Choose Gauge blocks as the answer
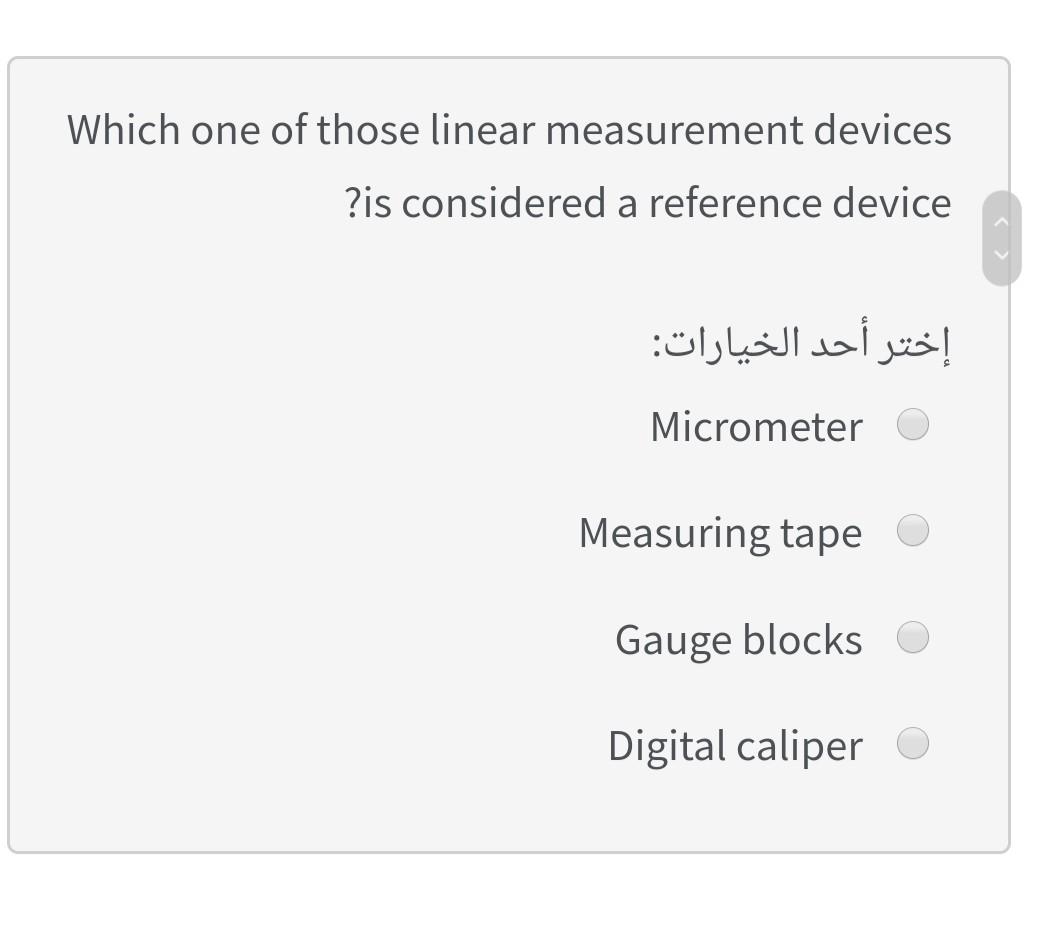The height and width of the screenshot is (946, 1048). tap(912, 637)
